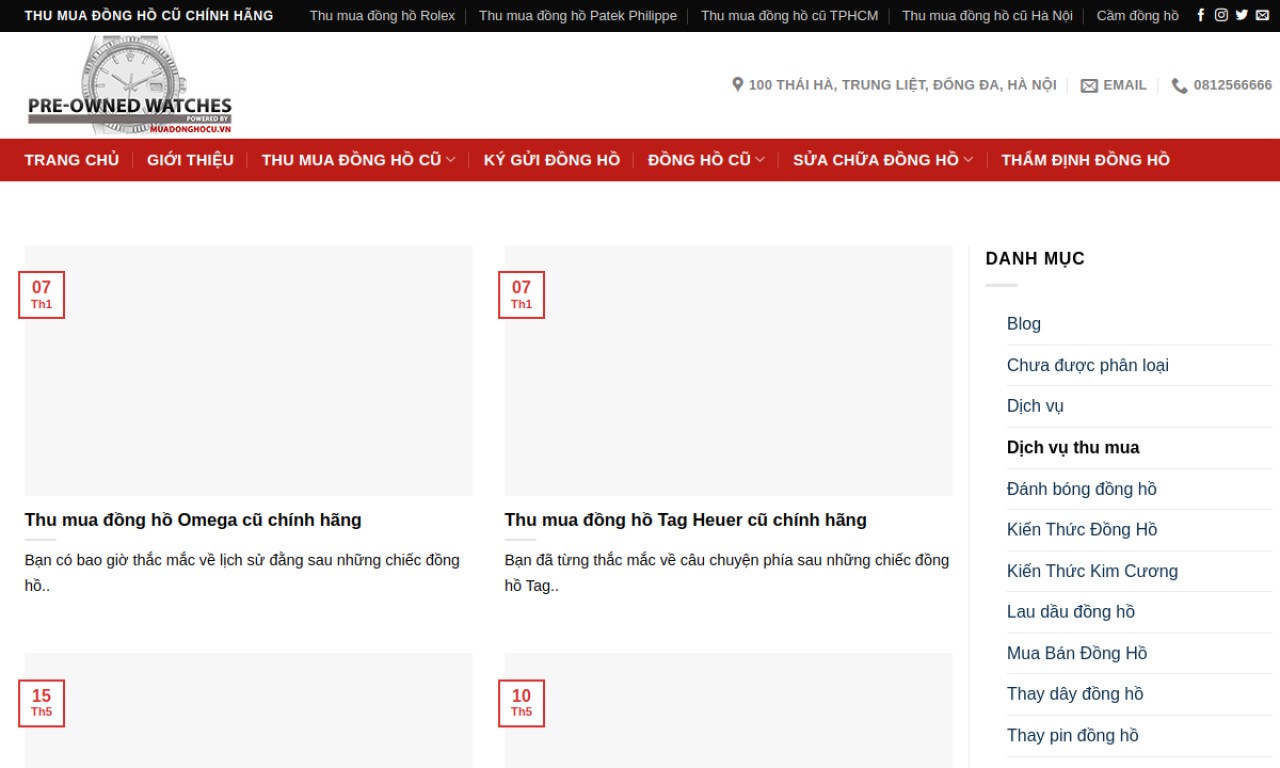
Task: Click the 100 Thái Hà address link
Action: (894, 85)
